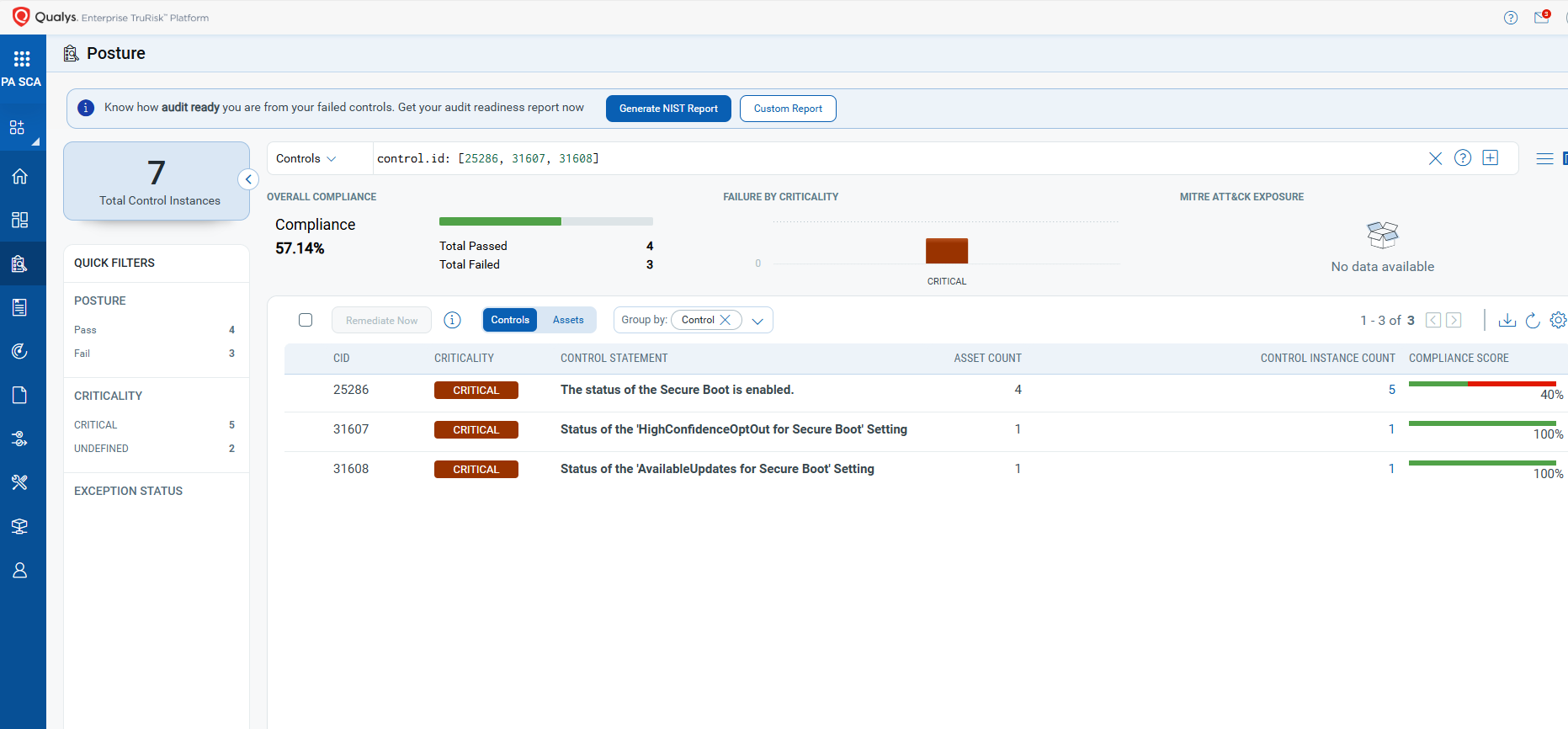Collapse the left filter panel arrow
Image resolution: width=1568 pixels, height=729 pixels.
click(x=248, y=179)
